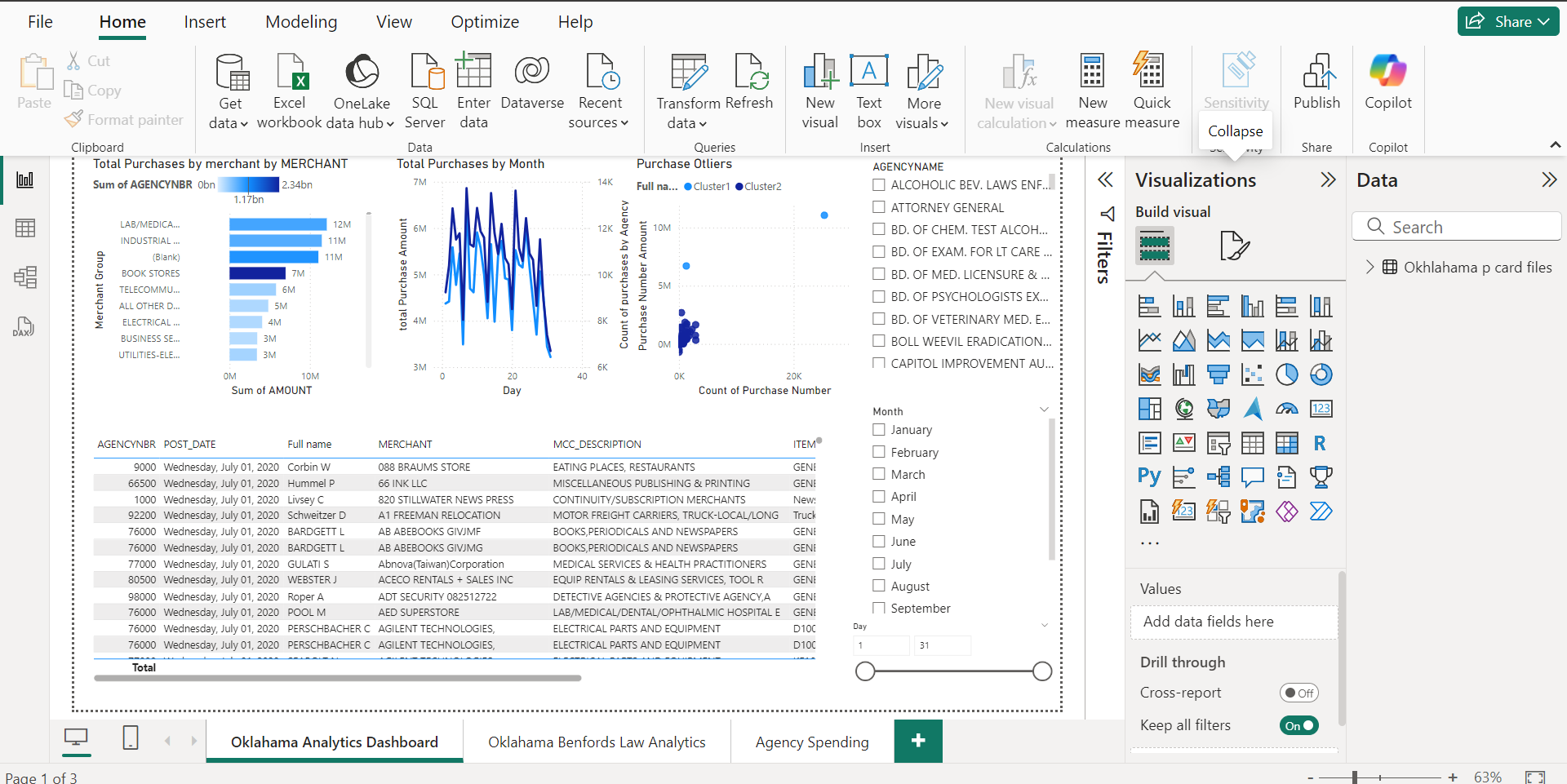1567x784 pixels.
Task: Click Quick measure button
Action: click(x=1152, y=91)
